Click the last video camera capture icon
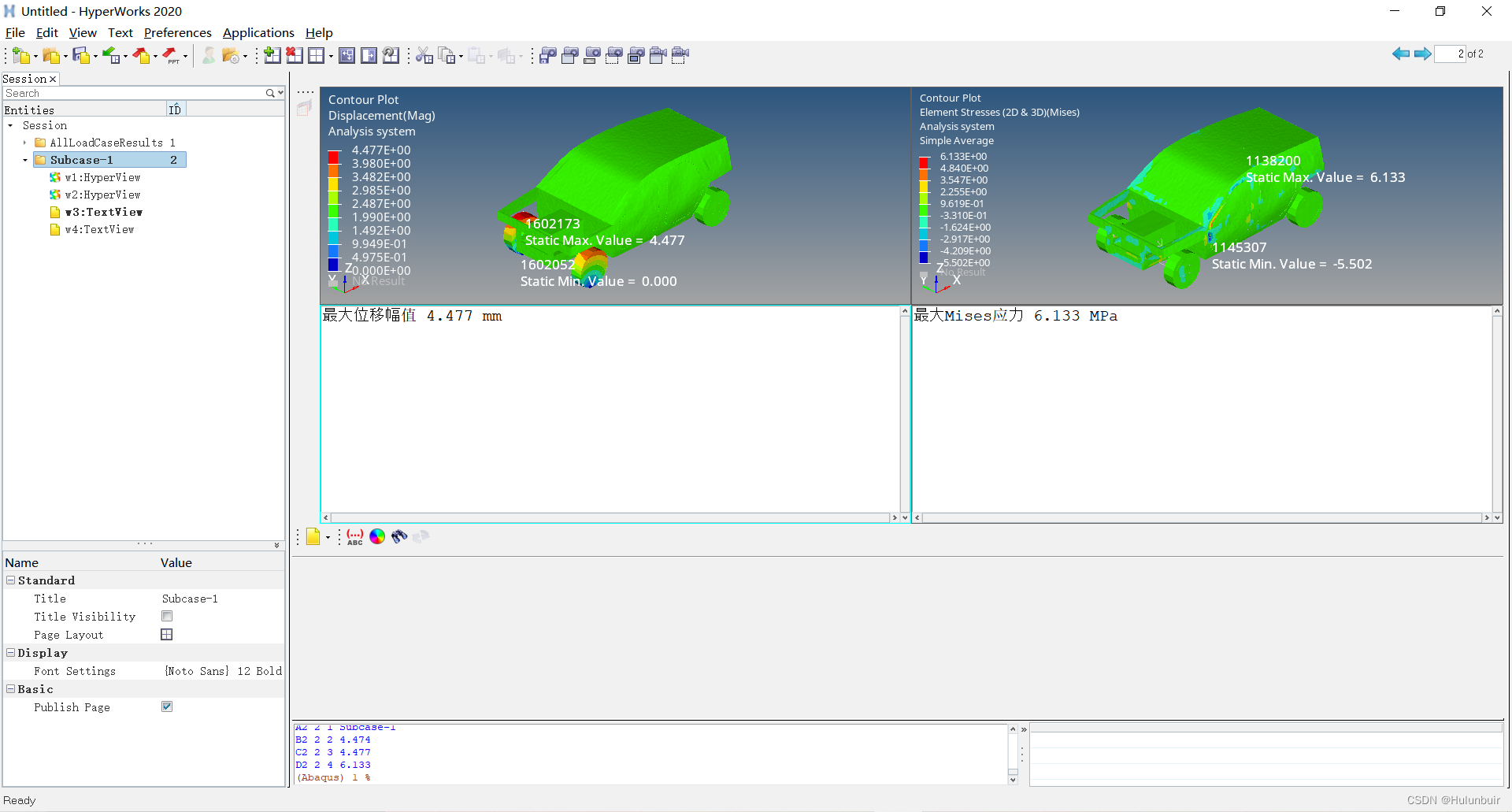 (680, 55)
